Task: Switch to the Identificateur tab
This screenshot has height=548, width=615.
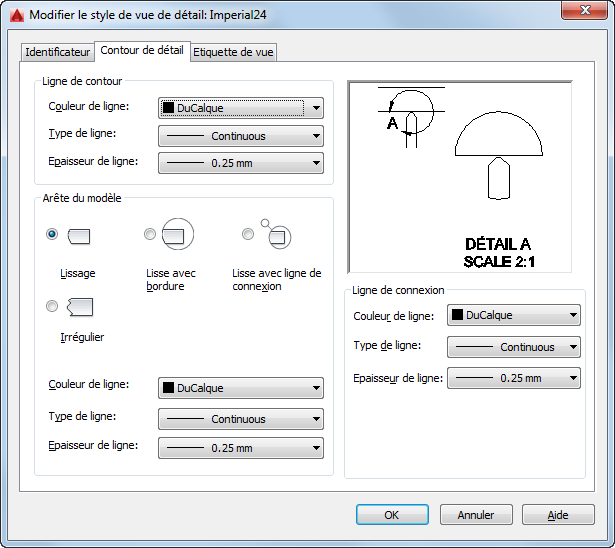Action: 57,52
